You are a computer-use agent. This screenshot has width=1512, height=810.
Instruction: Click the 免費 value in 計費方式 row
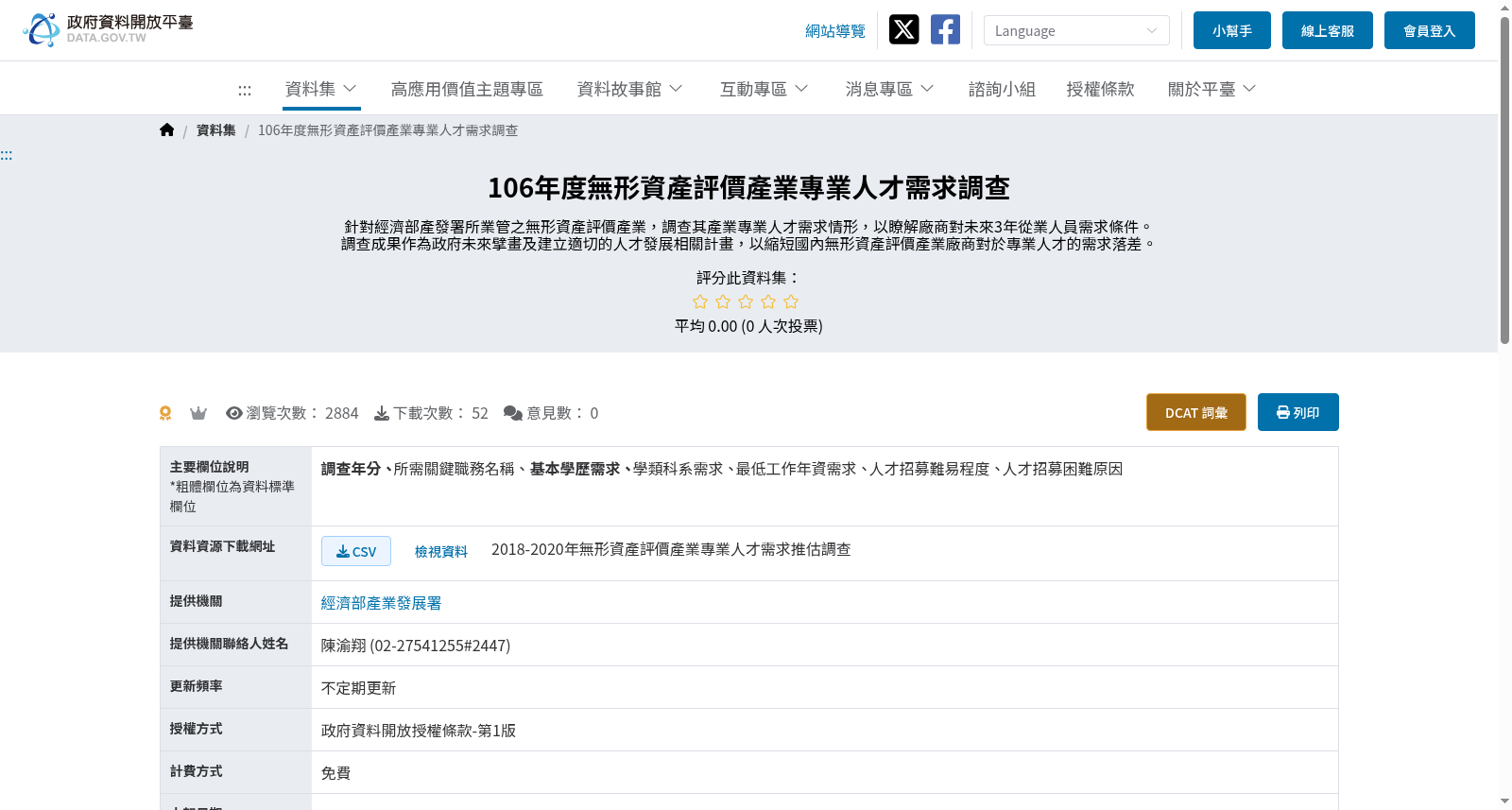point(335,773)
